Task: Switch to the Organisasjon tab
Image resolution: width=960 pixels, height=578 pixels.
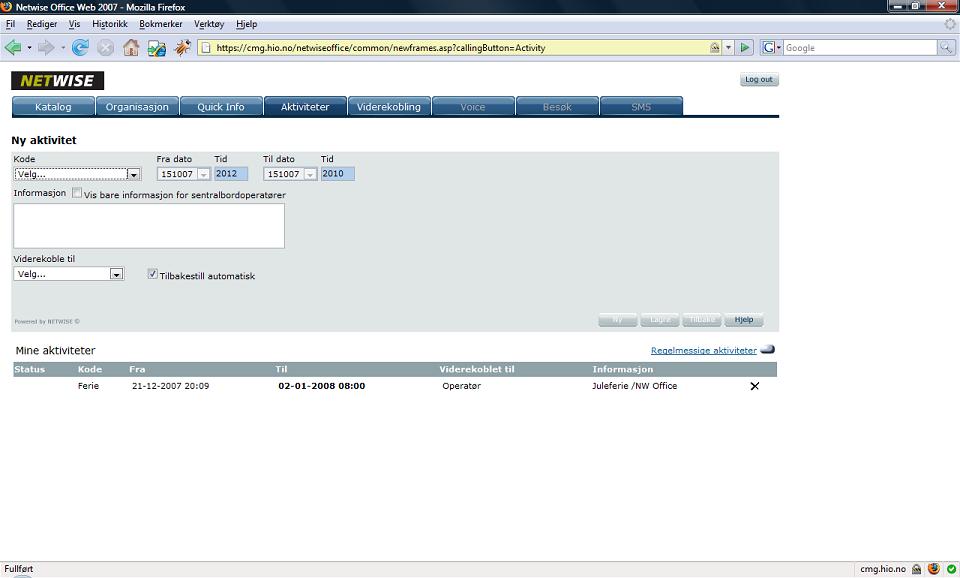Action: [x=137, y=107]
